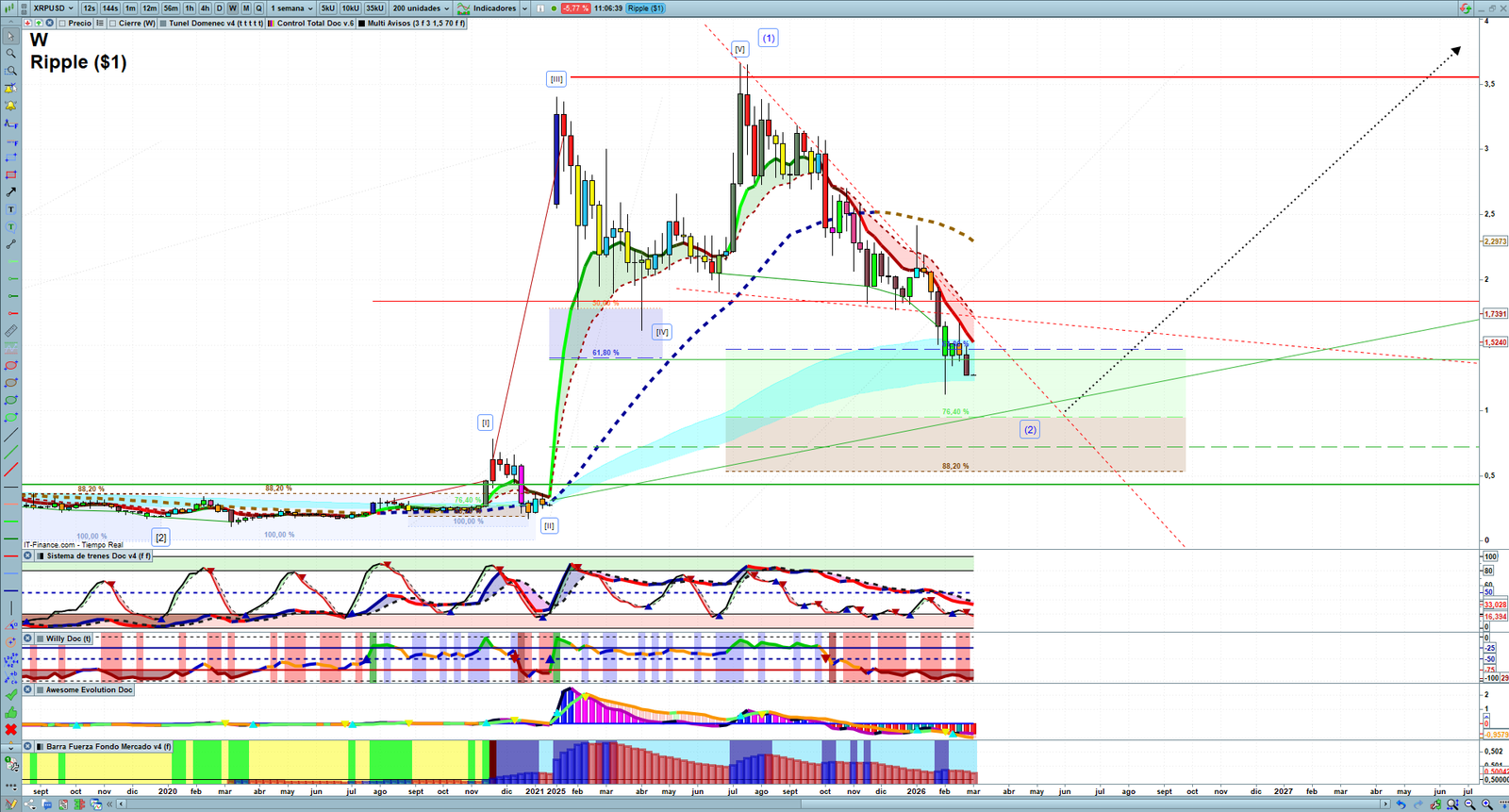Click the undo arrow at bottom right
Screen dimensions: 1509x812
coord(1401,804)
